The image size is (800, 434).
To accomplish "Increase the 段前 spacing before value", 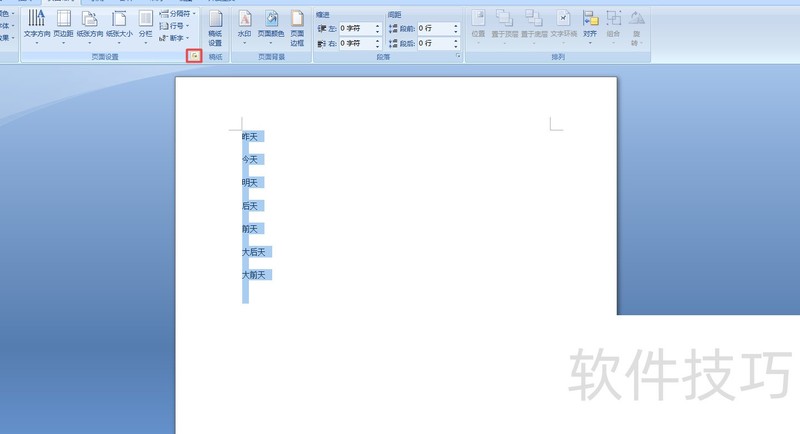I will [456, 25].
